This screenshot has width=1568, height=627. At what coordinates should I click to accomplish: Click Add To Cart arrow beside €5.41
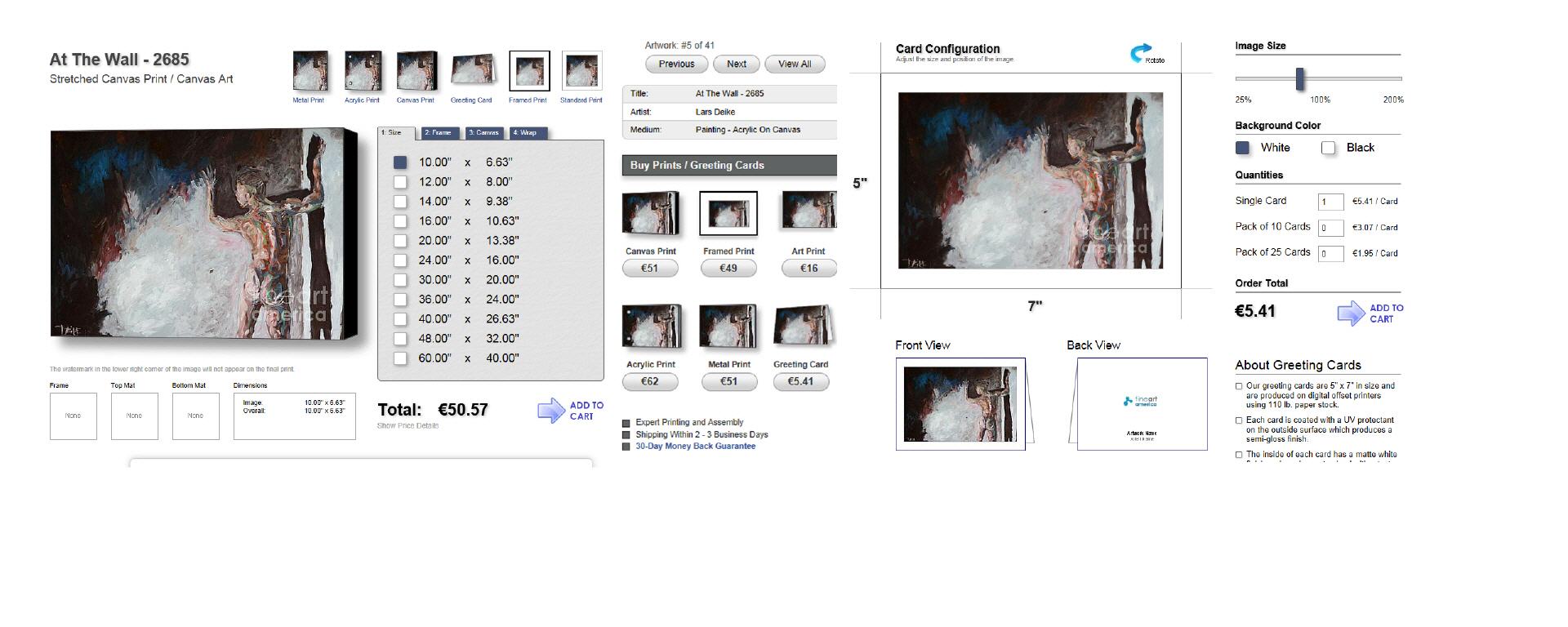click(x=1351, y=313)
